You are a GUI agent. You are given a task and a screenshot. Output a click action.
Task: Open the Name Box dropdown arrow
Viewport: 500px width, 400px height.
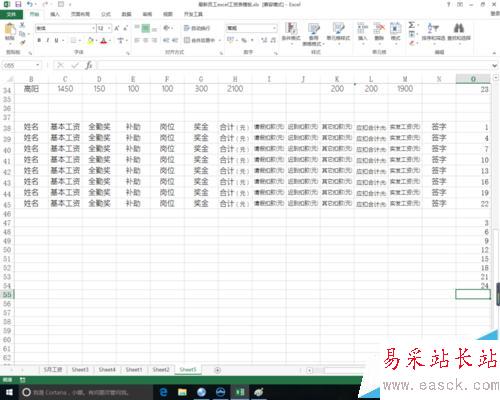point(38,65)
